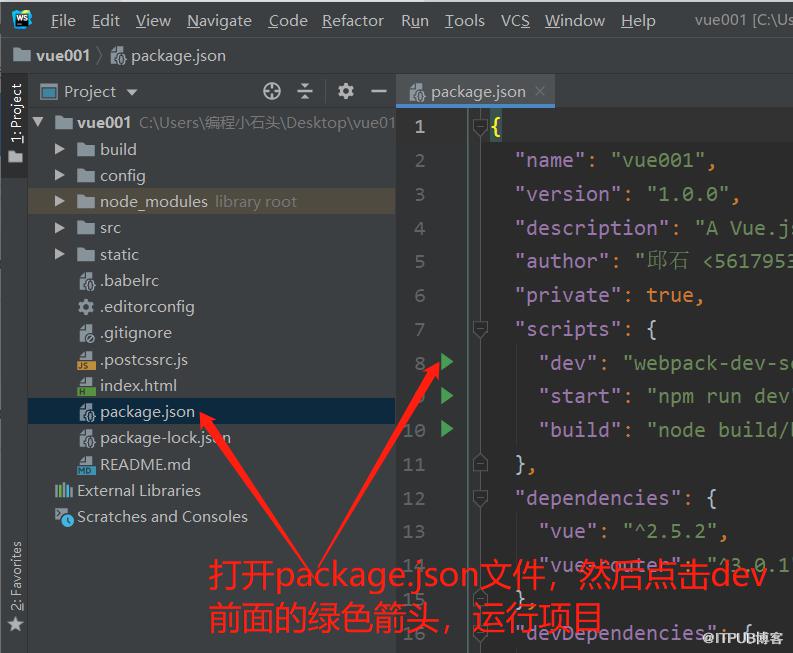The height and width of the screenshot is (653, 793).
Task: Select the index.html file
Action: (211, 385)
